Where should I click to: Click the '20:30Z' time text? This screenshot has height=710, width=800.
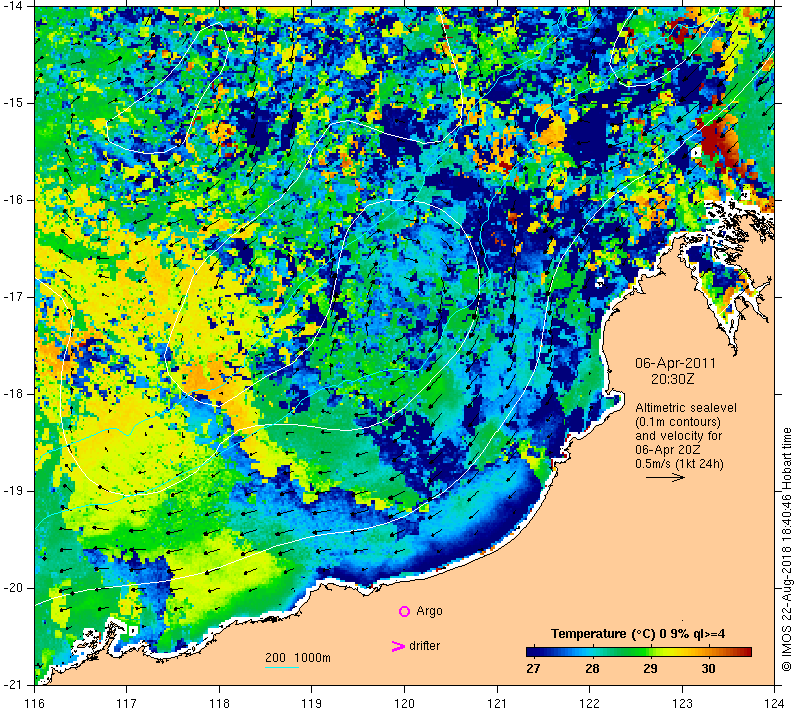pos(672,379)
